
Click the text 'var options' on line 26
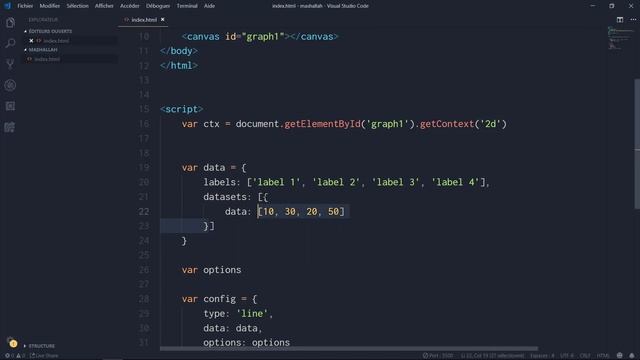point(211,270)
